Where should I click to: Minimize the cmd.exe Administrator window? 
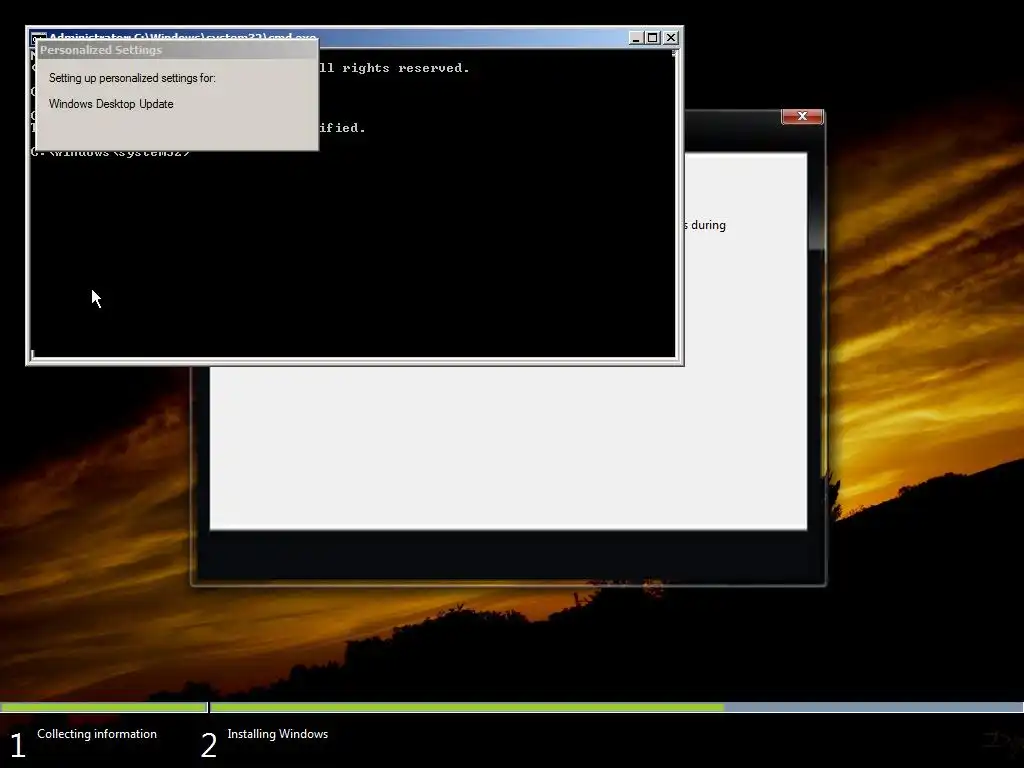click(636, 38)
